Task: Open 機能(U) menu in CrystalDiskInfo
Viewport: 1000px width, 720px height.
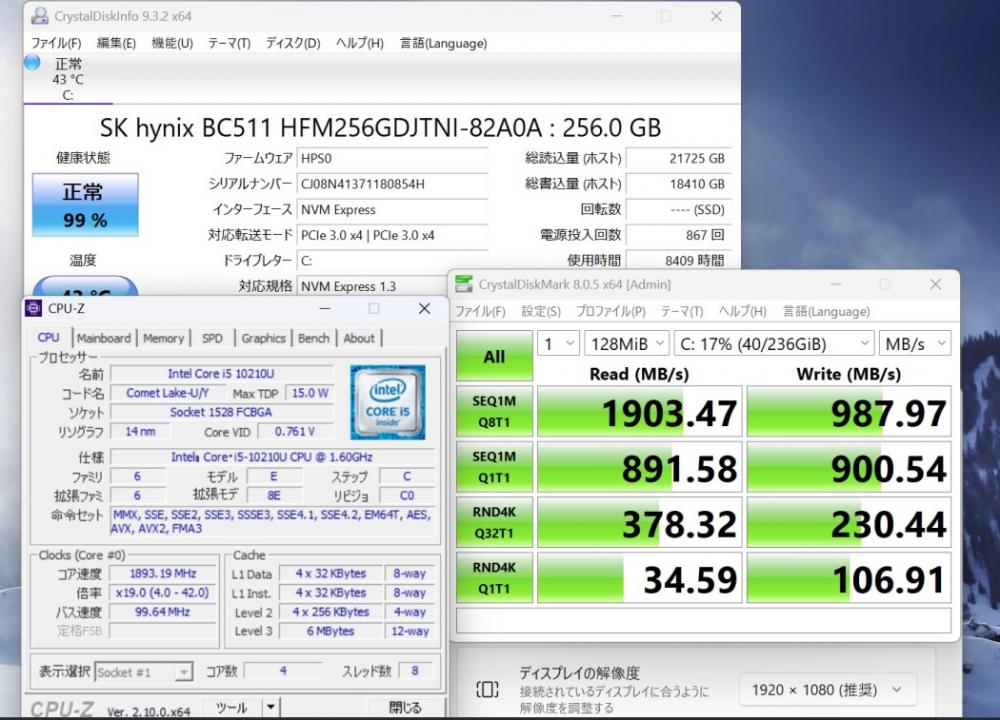Action: coord(172,43)
